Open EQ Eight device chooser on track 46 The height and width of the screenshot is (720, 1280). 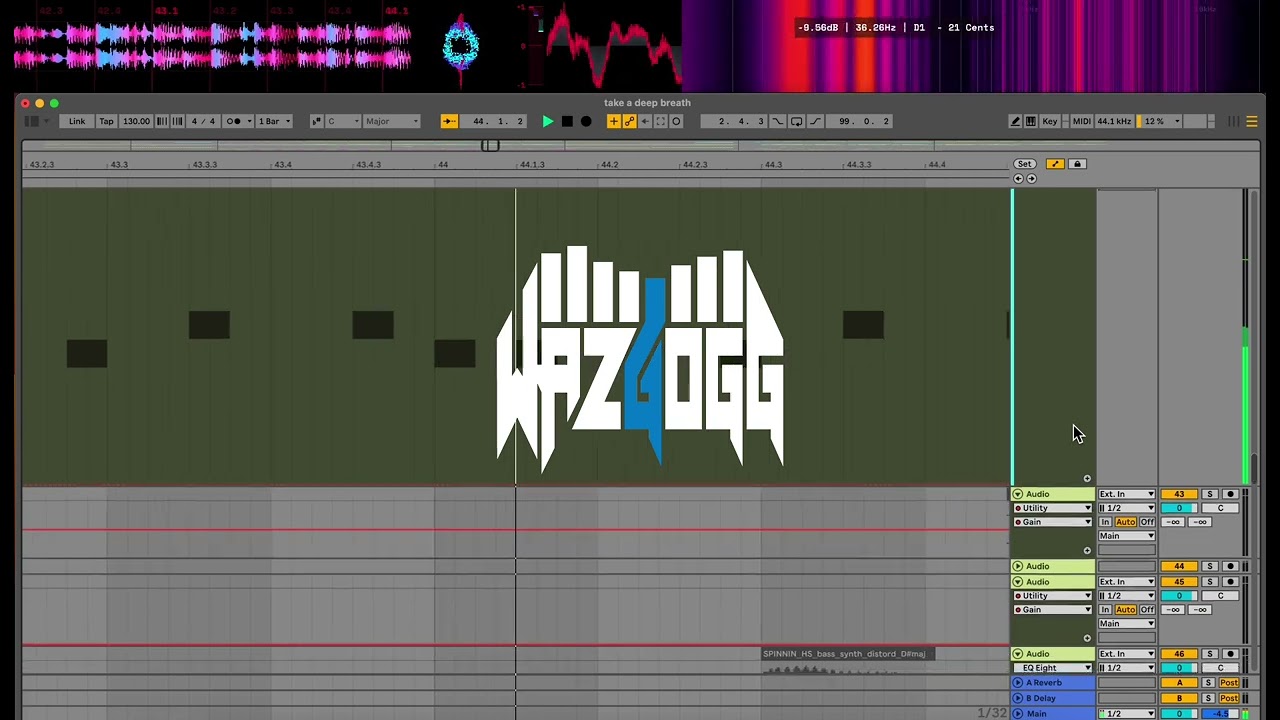coord(1052,668)
